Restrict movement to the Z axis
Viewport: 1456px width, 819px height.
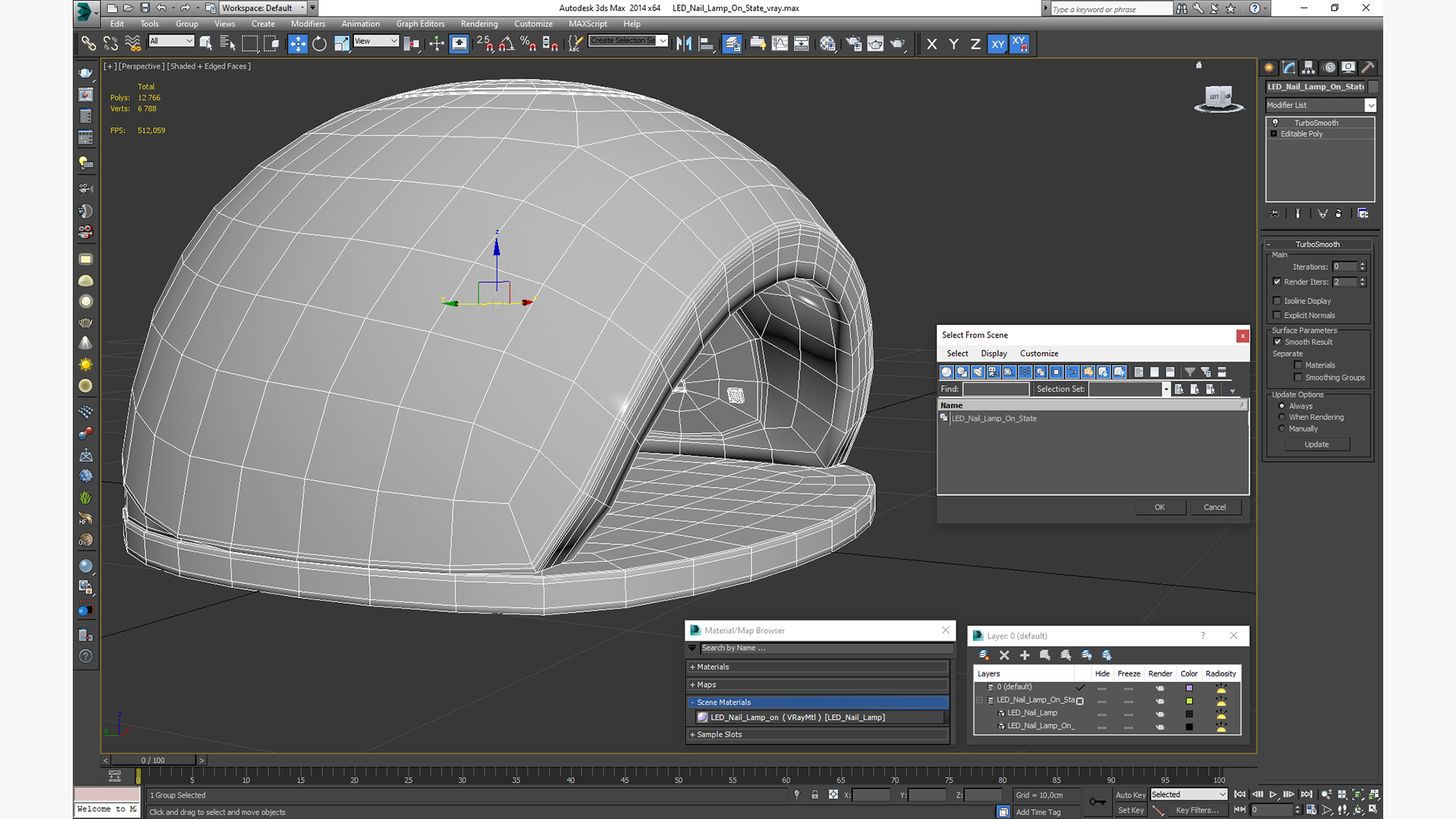(x=975, y=44)
